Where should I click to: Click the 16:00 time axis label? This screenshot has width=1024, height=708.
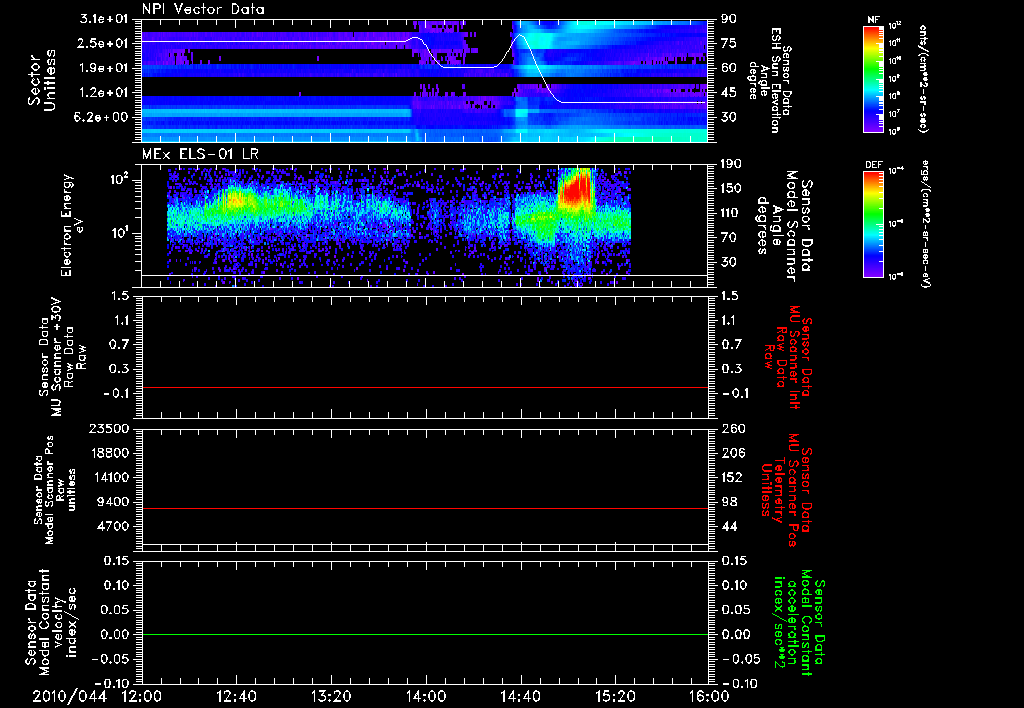click(709, 696)
